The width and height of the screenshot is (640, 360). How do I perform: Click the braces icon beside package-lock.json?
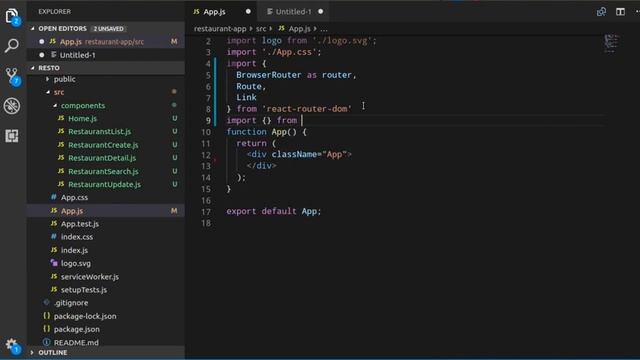[47, 316]
